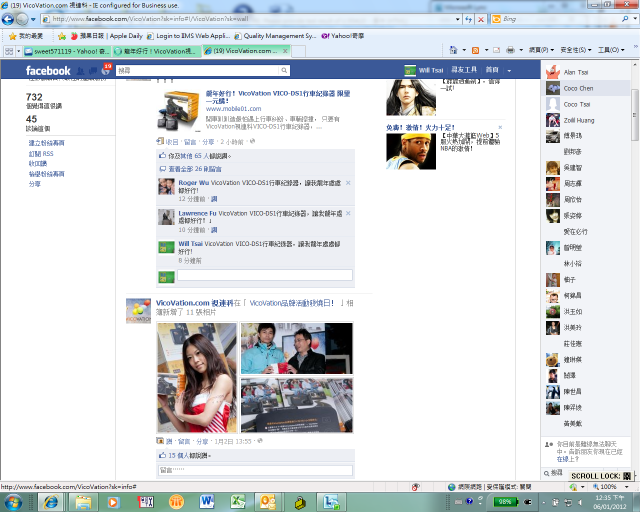Open the www.mobile01.com link
Viewport: 640px width, 512px height.
(233, 109)
